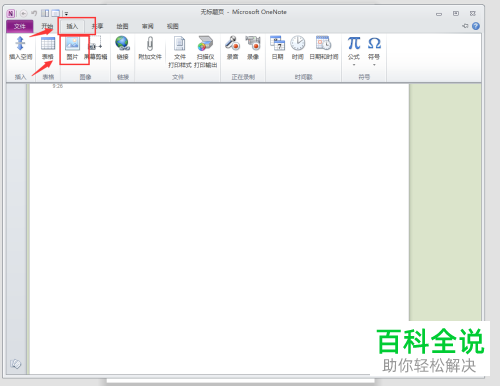Open unfiled notes icon at bottom left
Screen dimensions: 500x386
[x=15, y=364]
